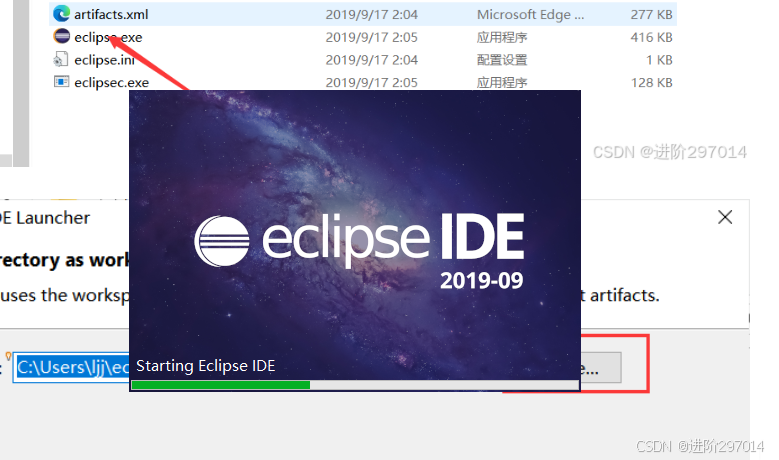
Task: Click eclipse.exe's modified date 2019/9/17 2:05
Action: (x=372, y=37)
